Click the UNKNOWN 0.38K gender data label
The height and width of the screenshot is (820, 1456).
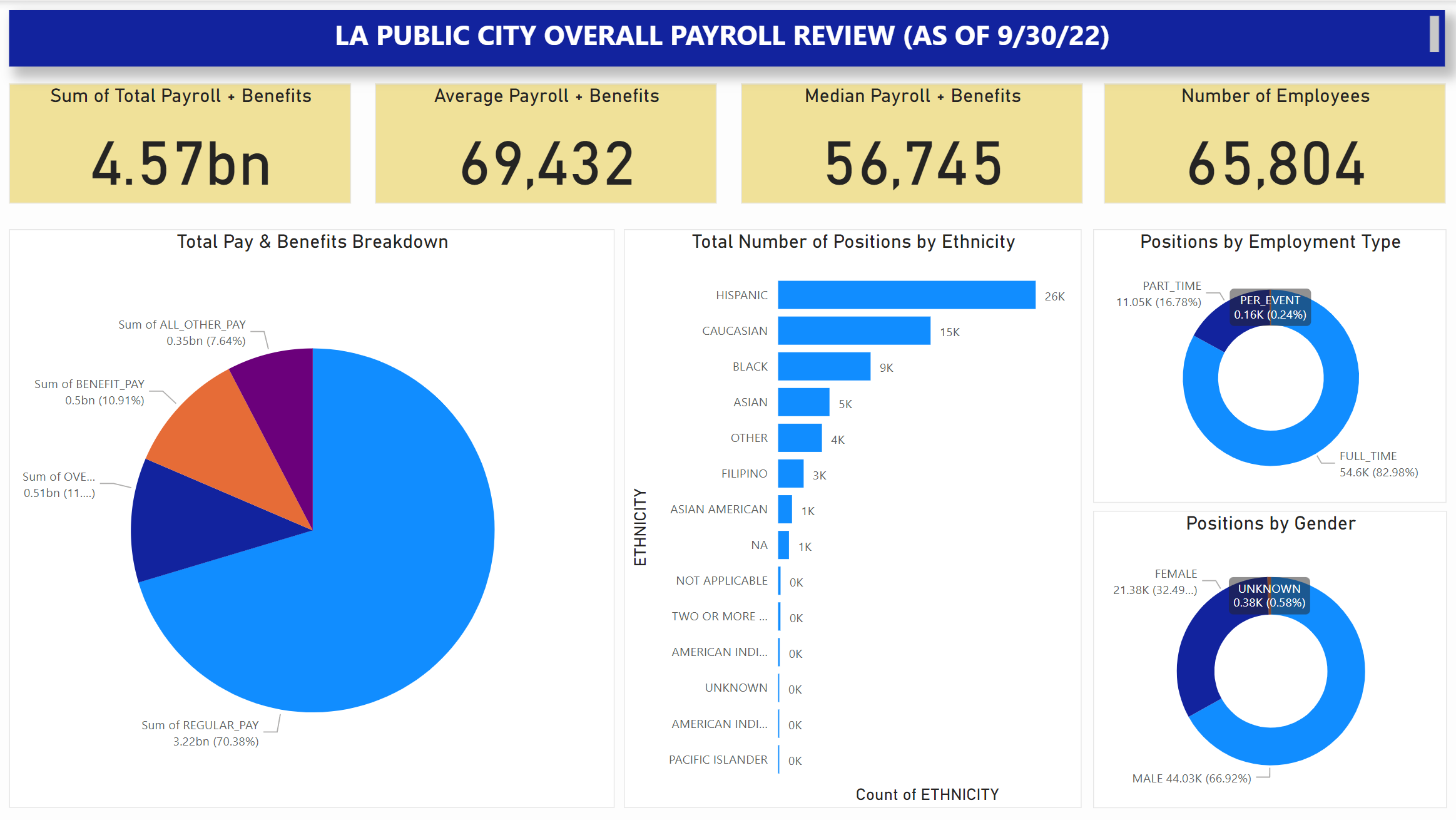pos(1270,595)
